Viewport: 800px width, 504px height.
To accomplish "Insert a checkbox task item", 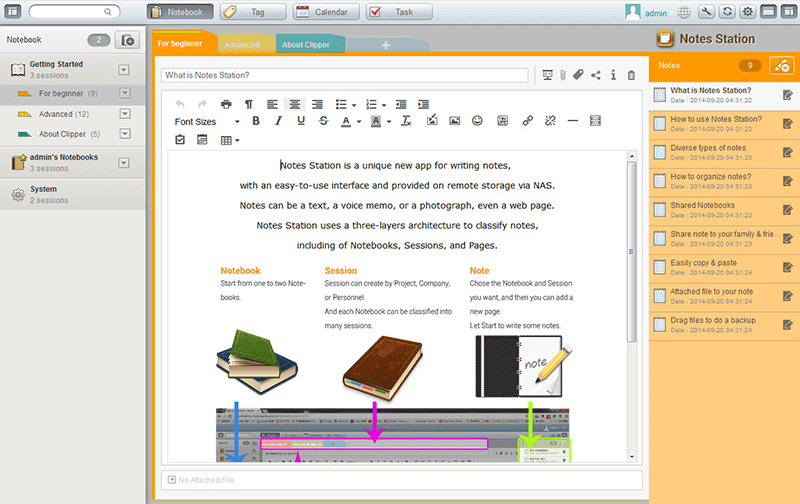I will point(180,139).
